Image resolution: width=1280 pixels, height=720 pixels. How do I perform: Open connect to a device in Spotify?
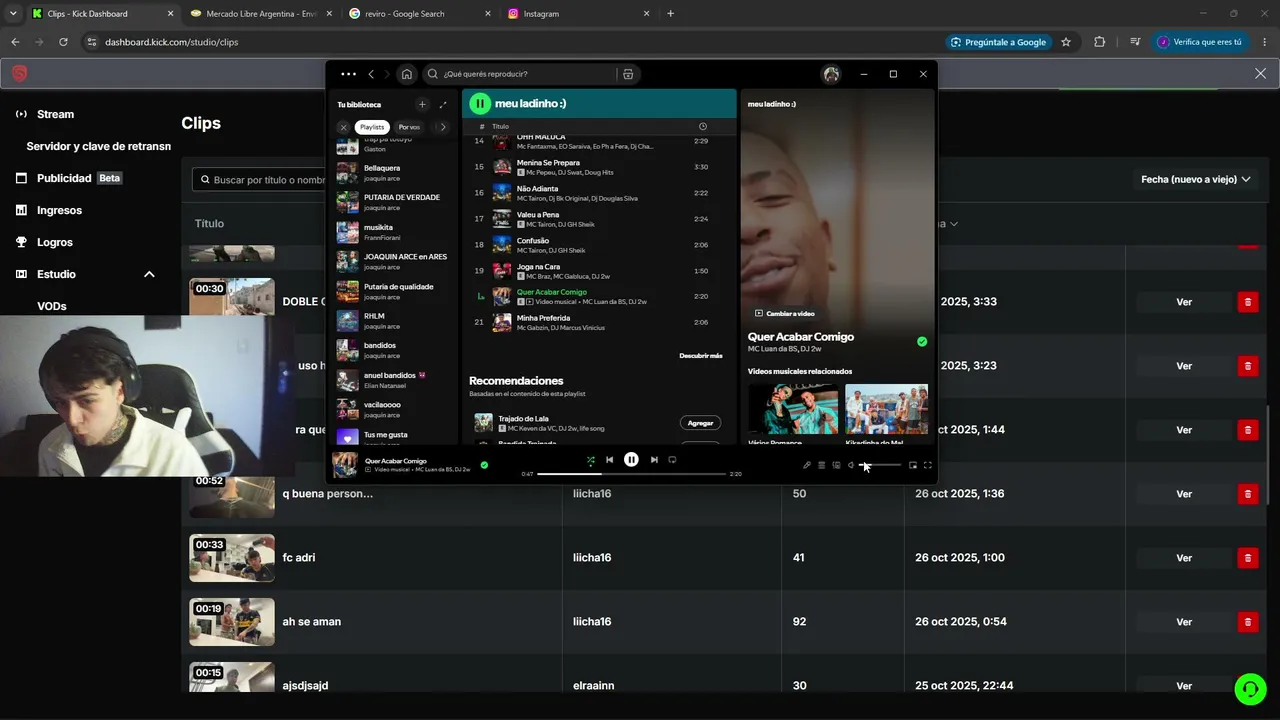click(x=836, y=465)
